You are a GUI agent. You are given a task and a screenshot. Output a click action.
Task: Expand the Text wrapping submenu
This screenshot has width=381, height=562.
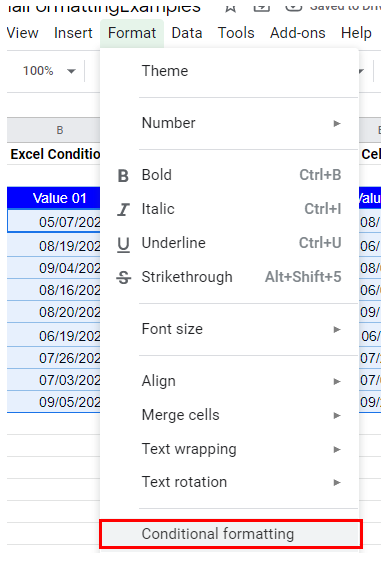point(229,449)
